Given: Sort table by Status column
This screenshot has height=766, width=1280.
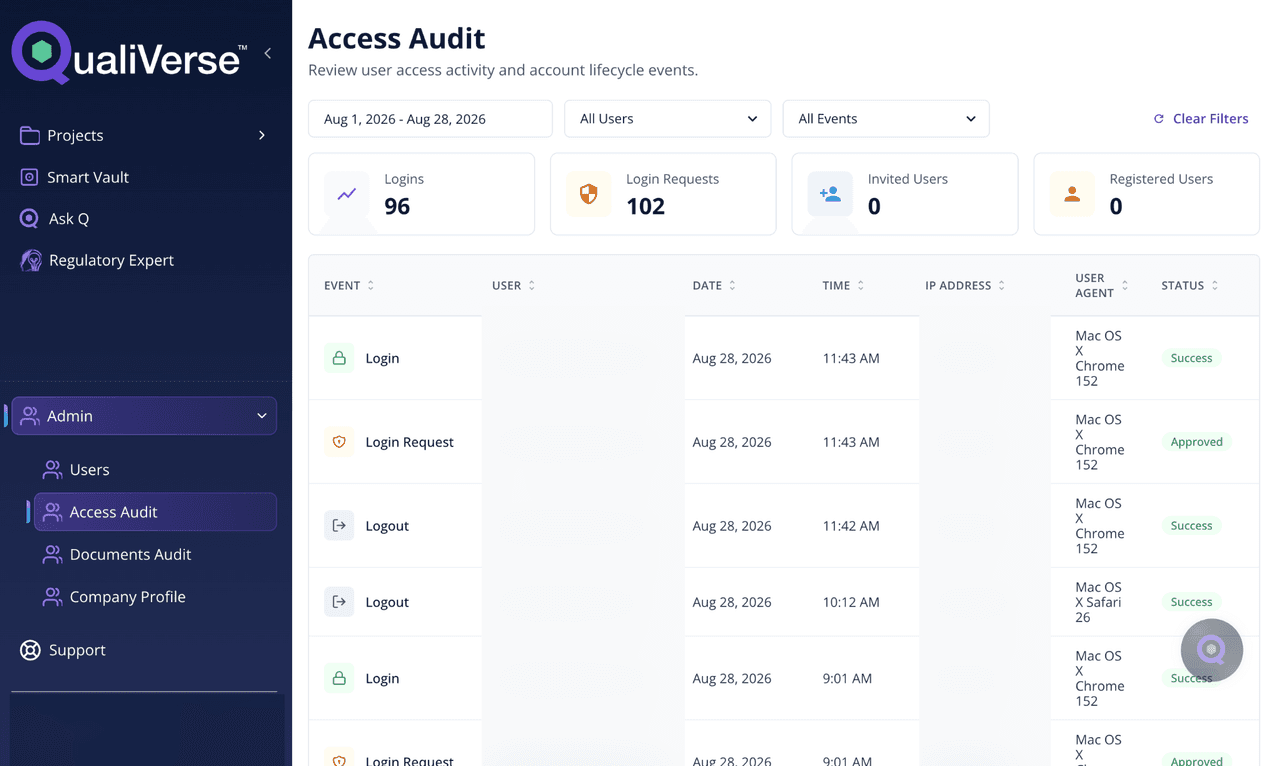Looking at the screenshot, I should pos(1190,286).
